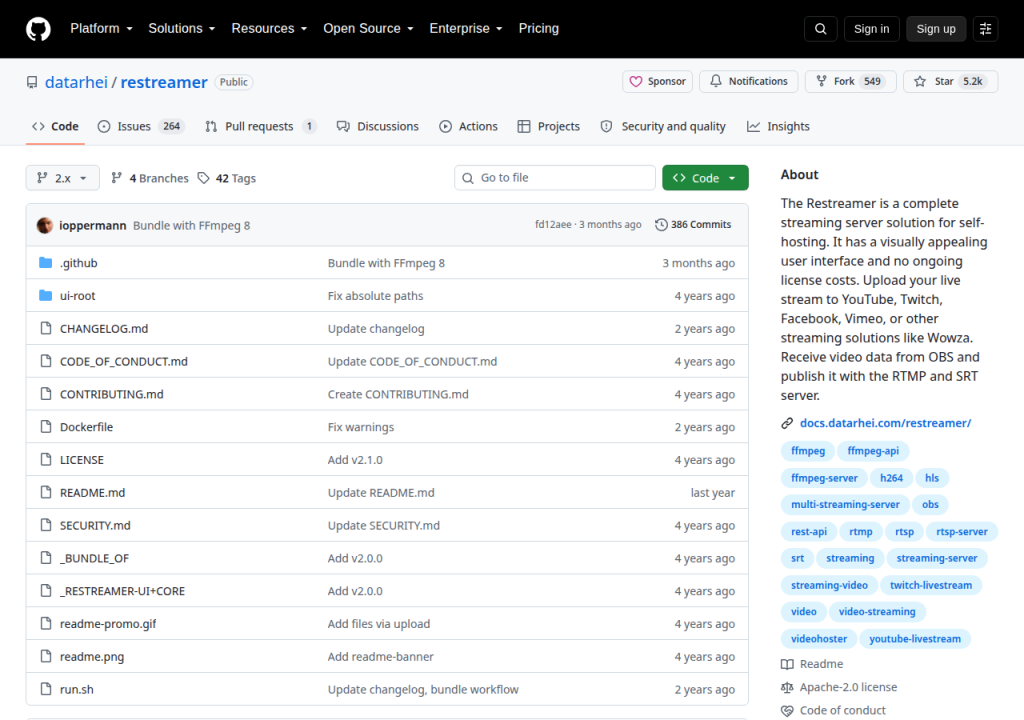Select the youtube-livestream topic tag
The image size is (1024, 720).
point(915,639)
